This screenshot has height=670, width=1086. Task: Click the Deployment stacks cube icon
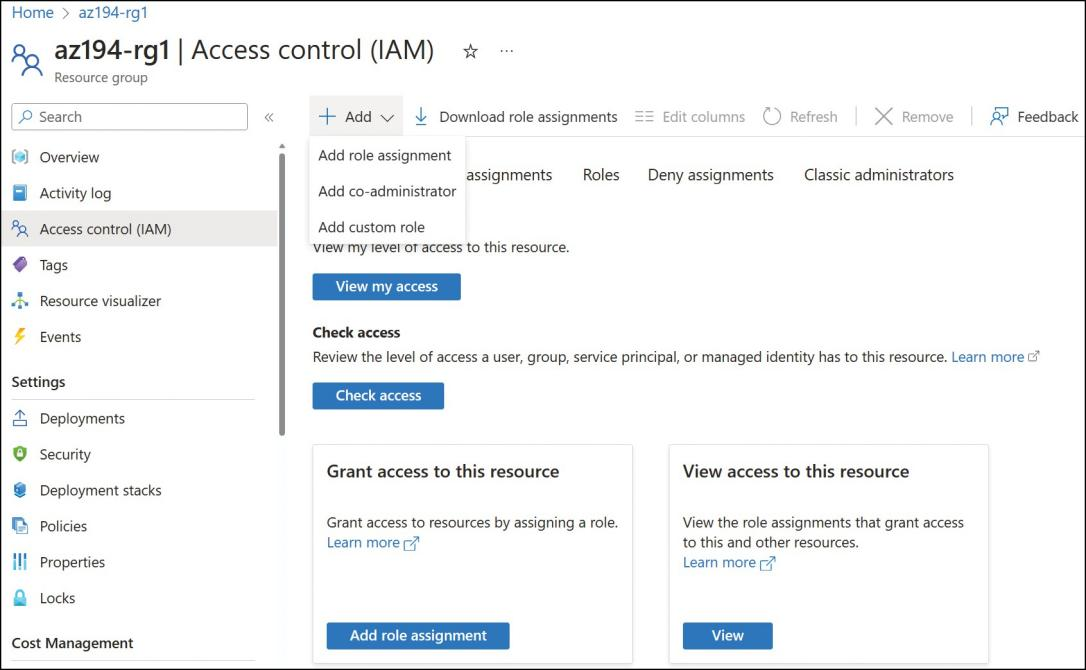20,490
